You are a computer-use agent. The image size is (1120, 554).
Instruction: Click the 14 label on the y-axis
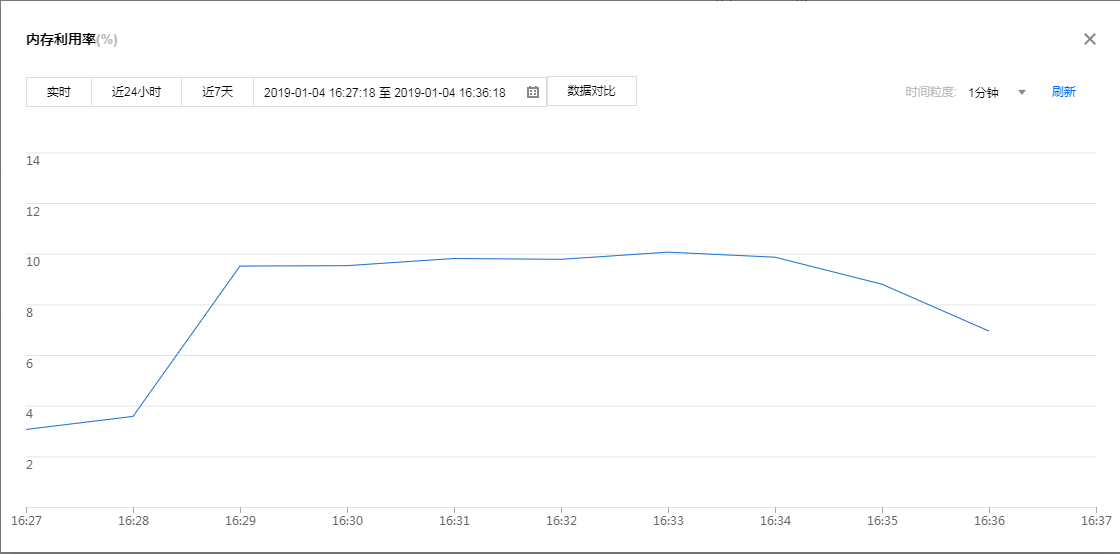pos(32,160)
